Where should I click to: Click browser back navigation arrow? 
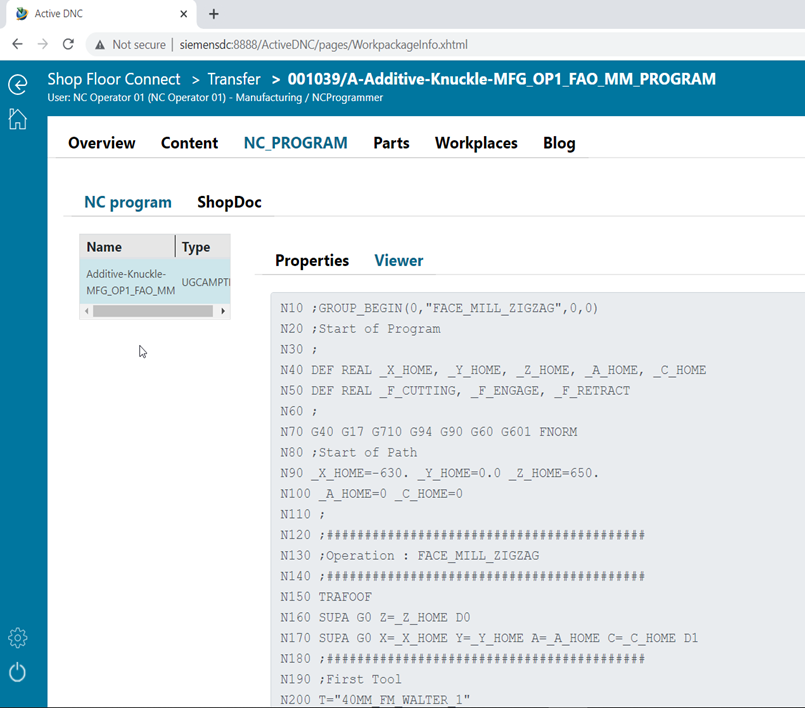point(17,44)
